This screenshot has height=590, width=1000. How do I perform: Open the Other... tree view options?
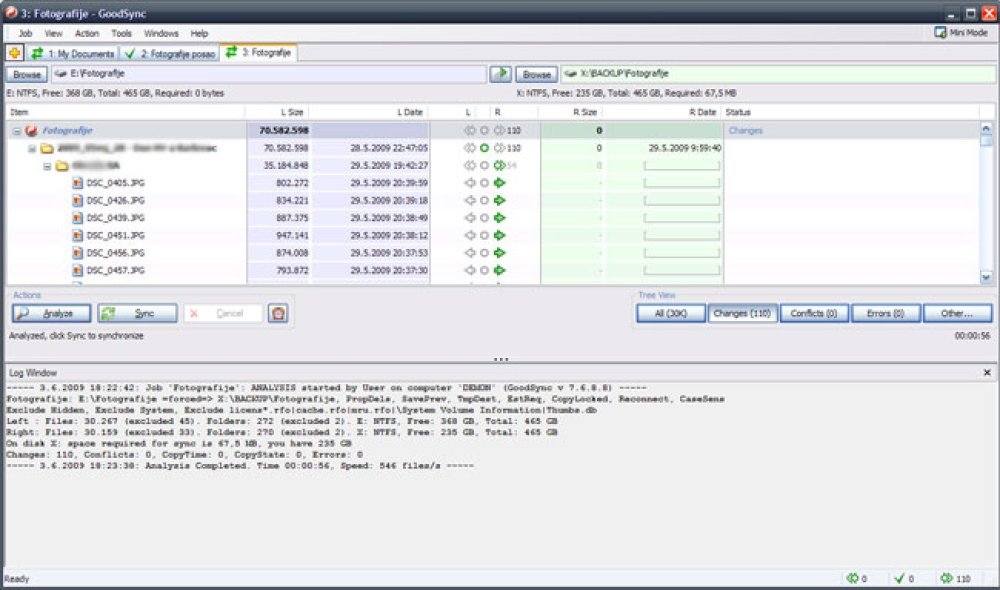pyautogui.click(x=957, y=313)
